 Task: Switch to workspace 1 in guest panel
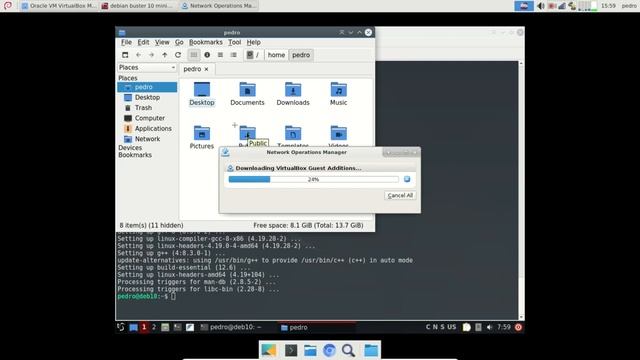click(x=144, y=327)
